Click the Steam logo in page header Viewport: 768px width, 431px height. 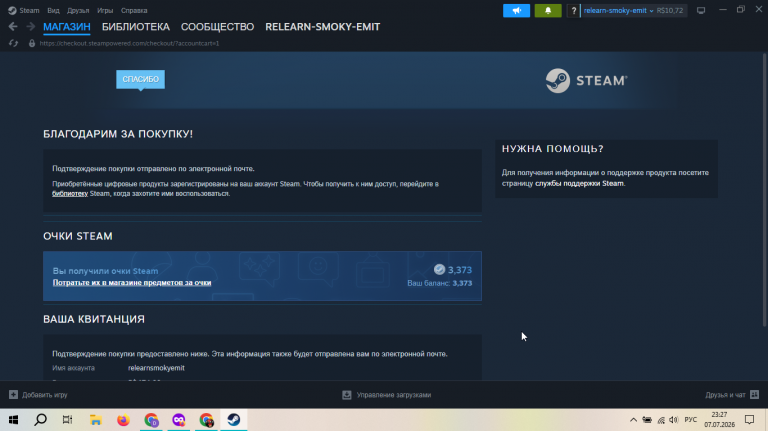pos(586,80)
